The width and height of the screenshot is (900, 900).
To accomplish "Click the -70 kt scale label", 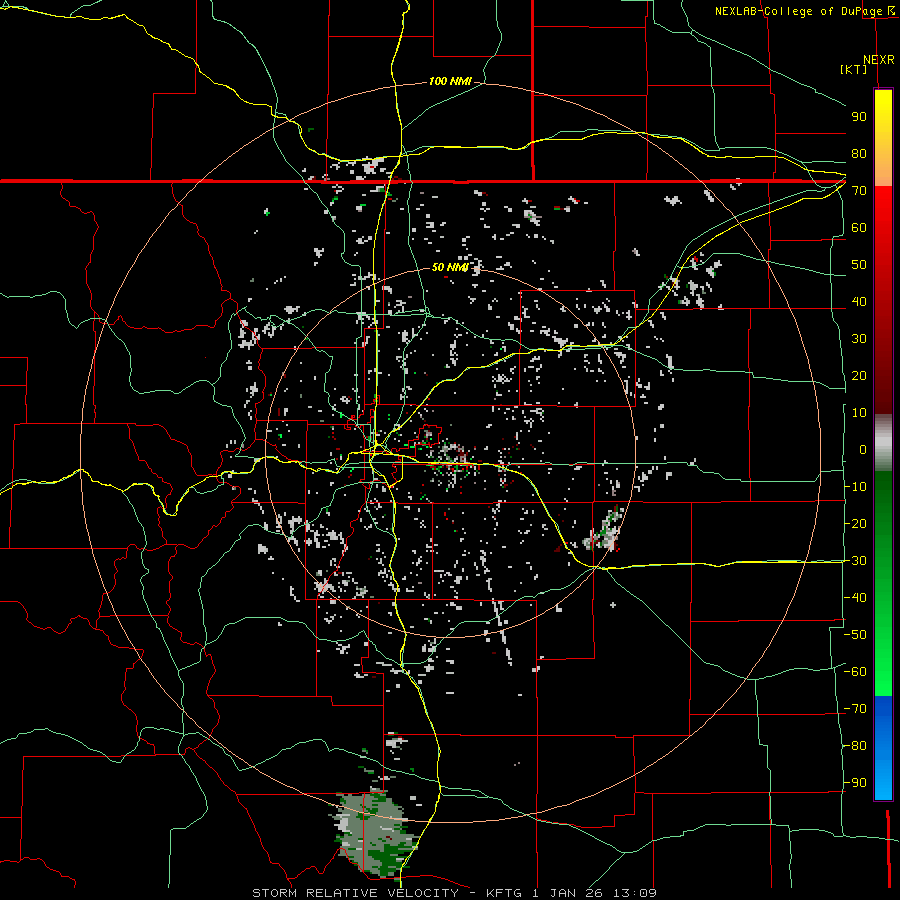I will pyautogui.click(x=855, y=709).
